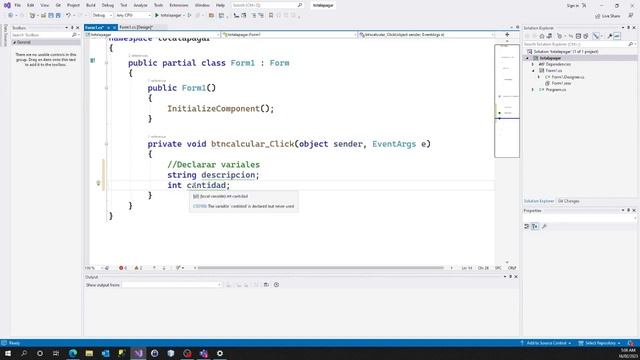640x360 pixels.
Task: Collapse the General toolbox group
Action: tap(15, 42)
